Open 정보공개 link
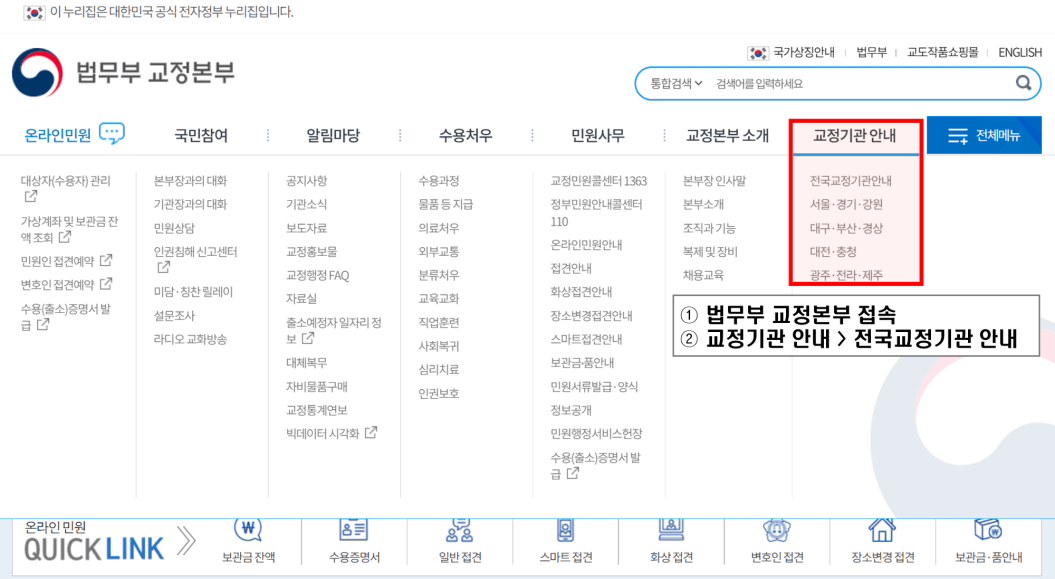Viewport: 1055px width, 579px height. point(571,410)
